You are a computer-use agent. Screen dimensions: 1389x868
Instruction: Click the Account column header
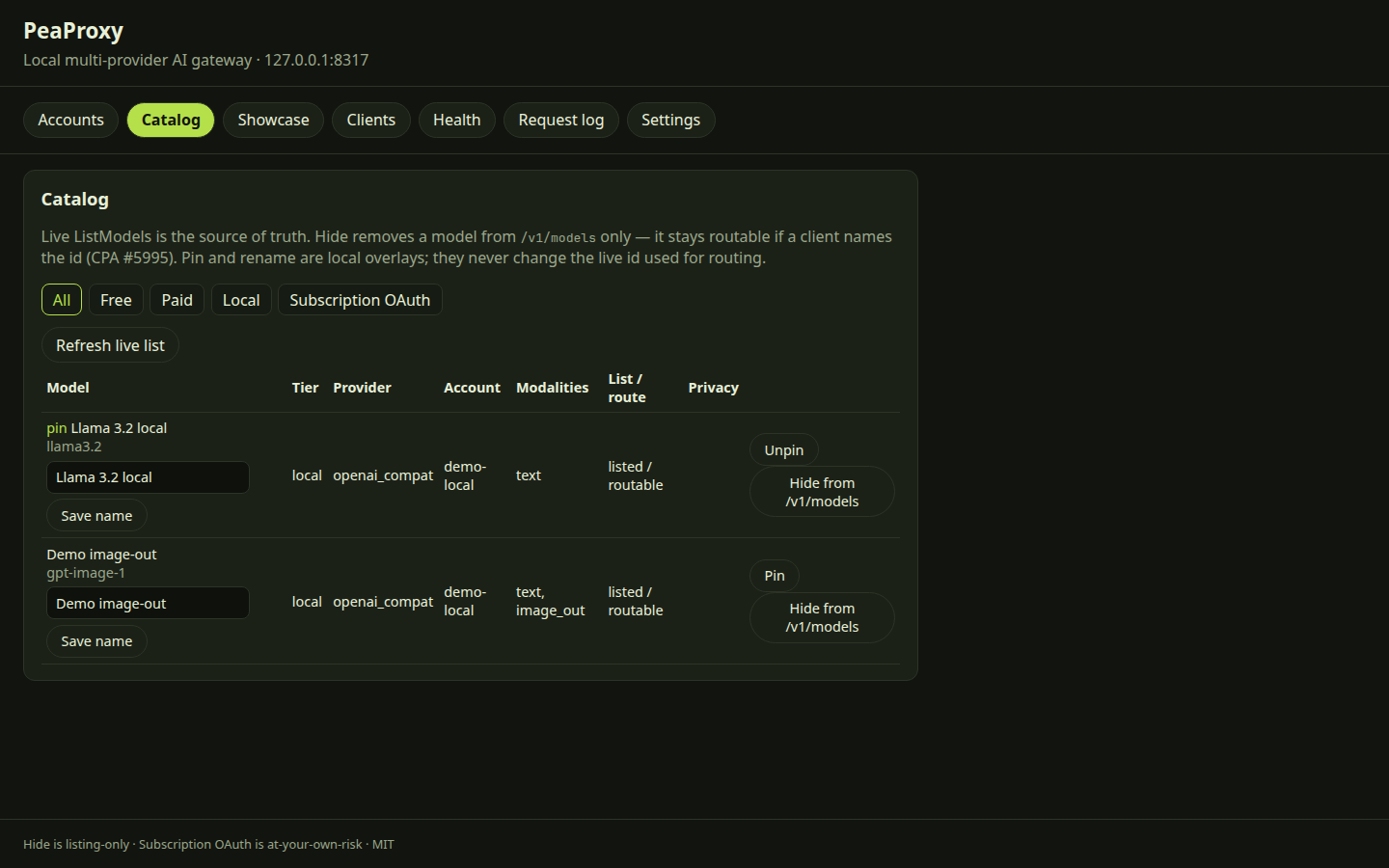472,388
